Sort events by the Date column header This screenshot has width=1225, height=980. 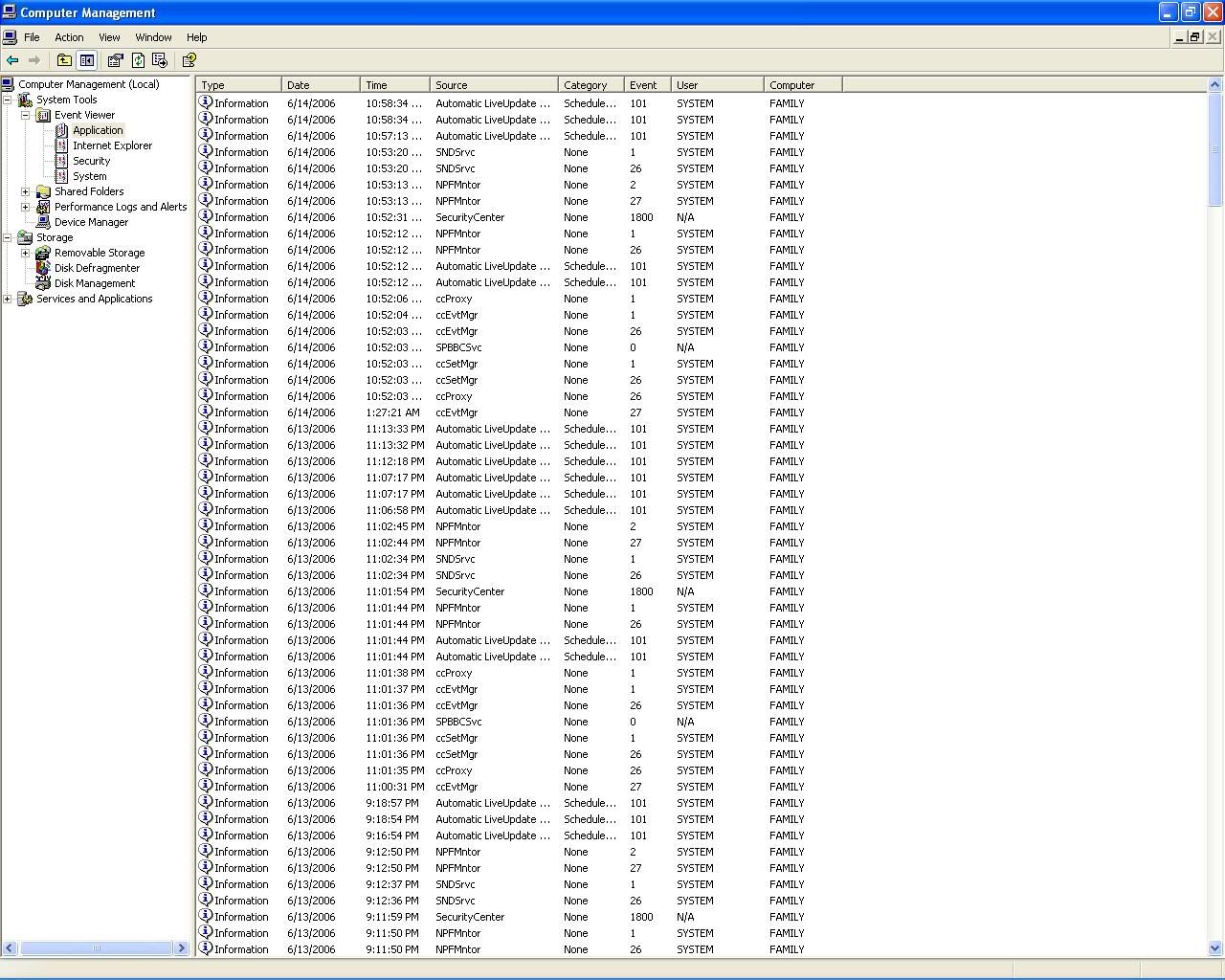pos(320,85)
